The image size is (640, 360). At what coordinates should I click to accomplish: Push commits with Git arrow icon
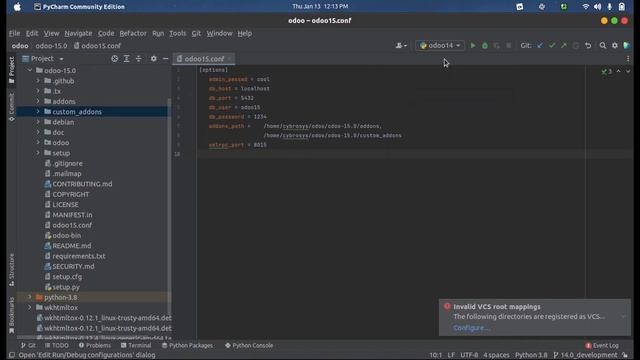click(564, 46)
